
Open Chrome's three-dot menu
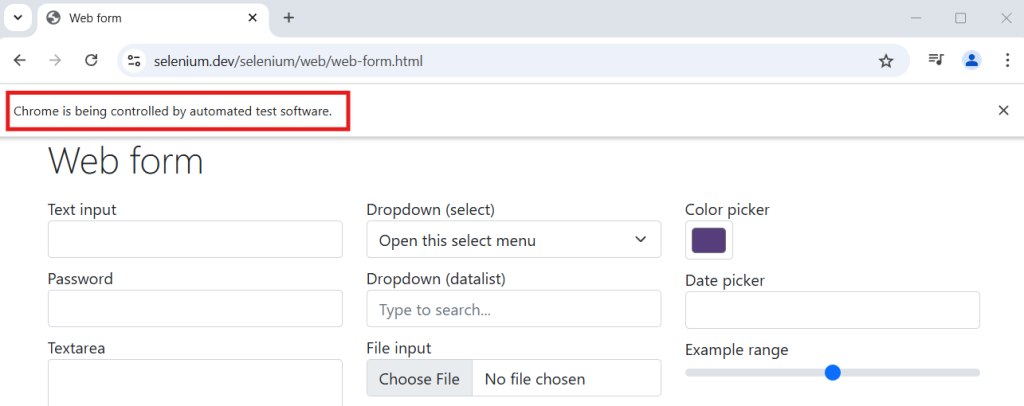point(1006,60)
